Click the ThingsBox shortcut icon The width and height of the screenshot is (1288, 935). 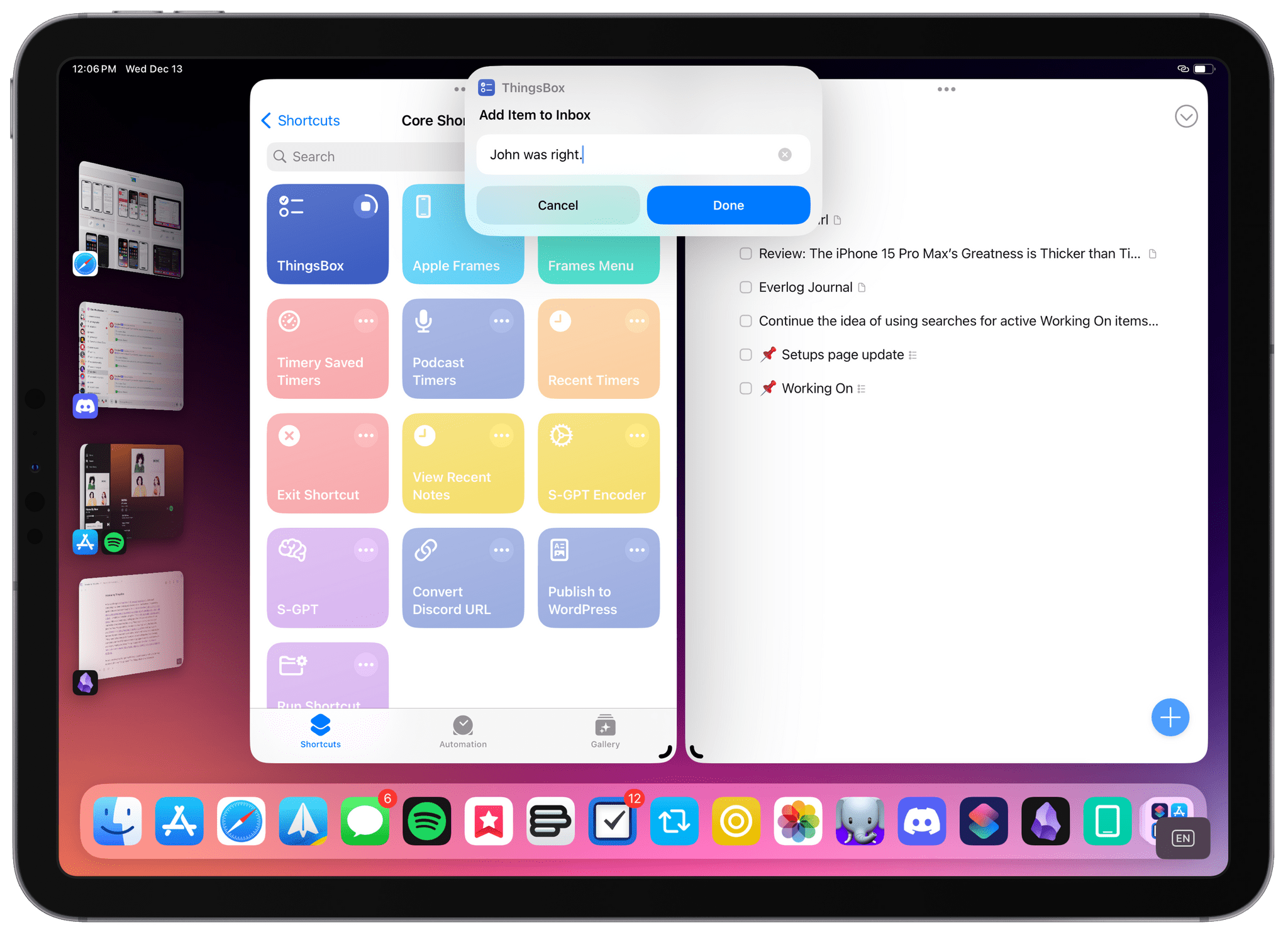pos(327,232)
